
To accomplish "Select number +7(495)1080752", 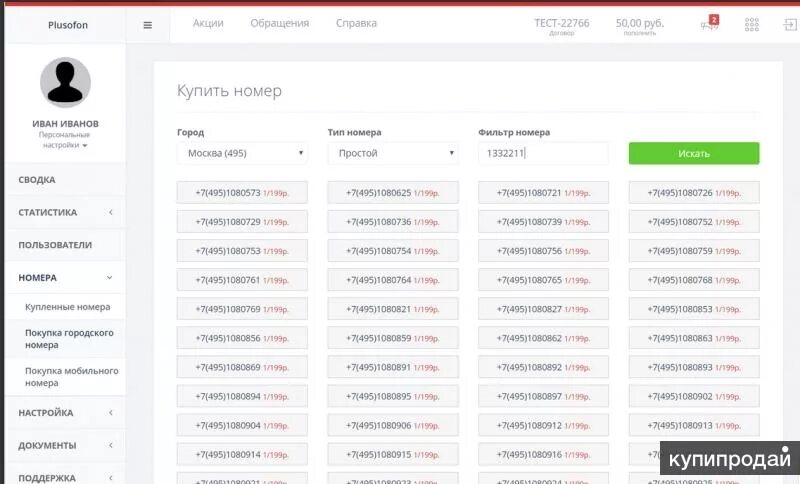I will (x=694, y=222).
